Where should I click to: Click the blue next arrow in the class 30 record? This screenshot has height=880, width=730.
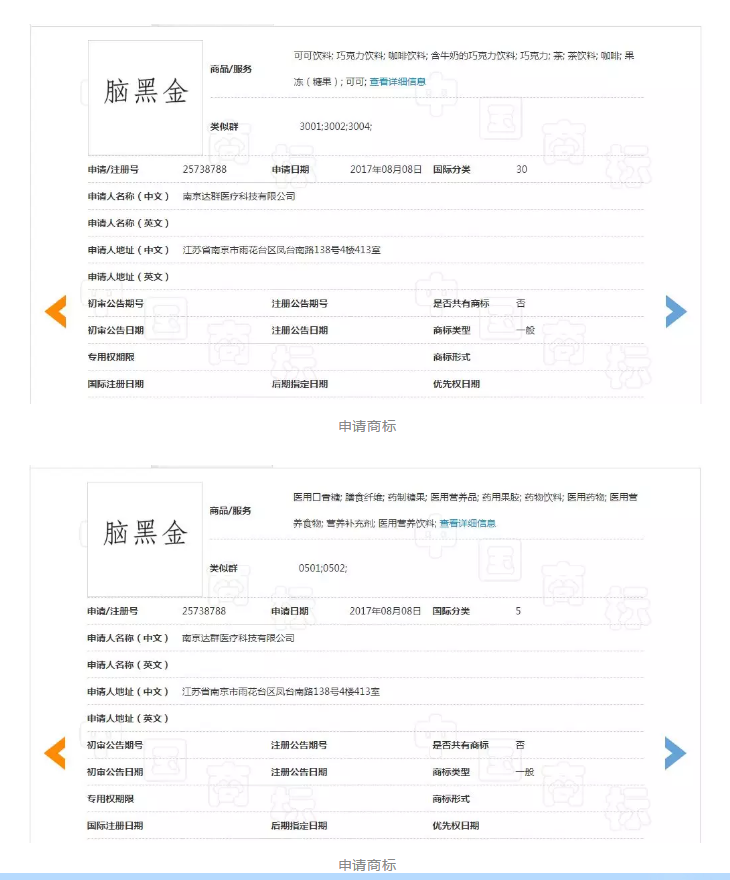coord(676,311)
